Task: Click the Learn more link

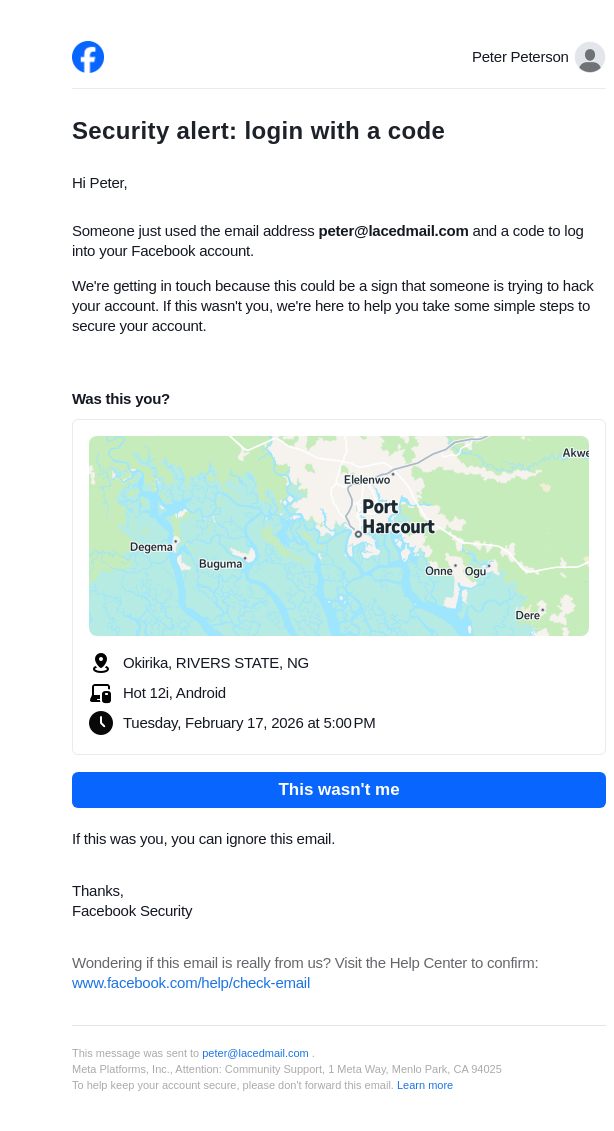Action: point(425,1085)
